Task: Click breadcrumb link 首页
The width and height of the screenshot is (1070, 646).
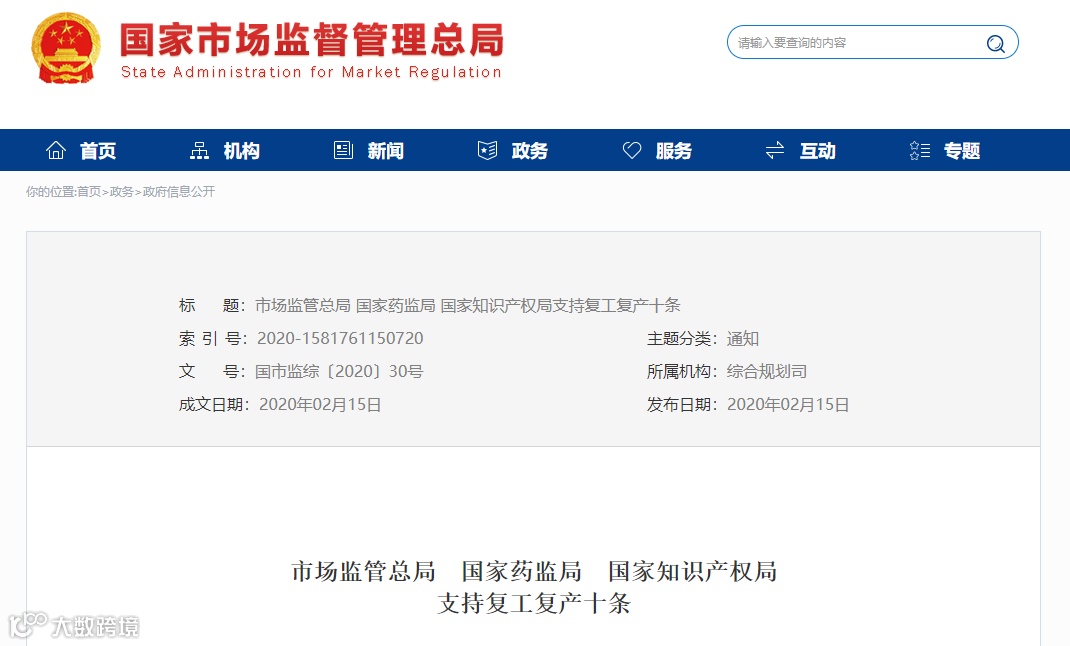Action: click(89, 192)
